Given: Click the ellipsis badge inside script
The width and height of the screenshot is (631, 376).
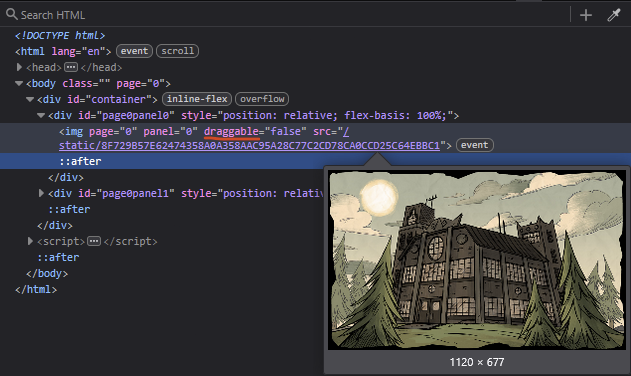Looking at the screenshot, I should click(94, 241).
